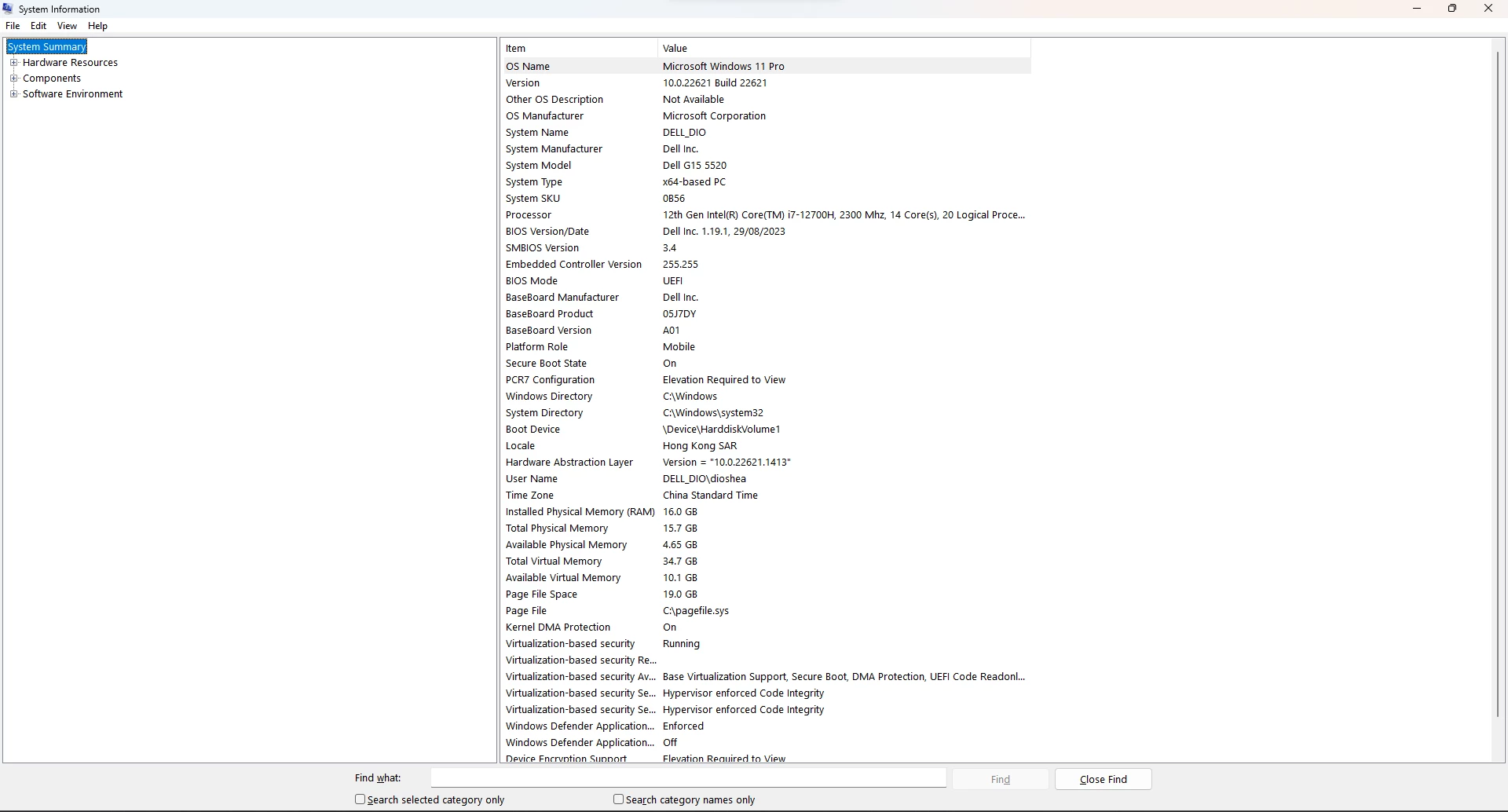Viewport: 1508px width, 812px height.
Task: Select the Other OS Description row
Action: [767, 100]
